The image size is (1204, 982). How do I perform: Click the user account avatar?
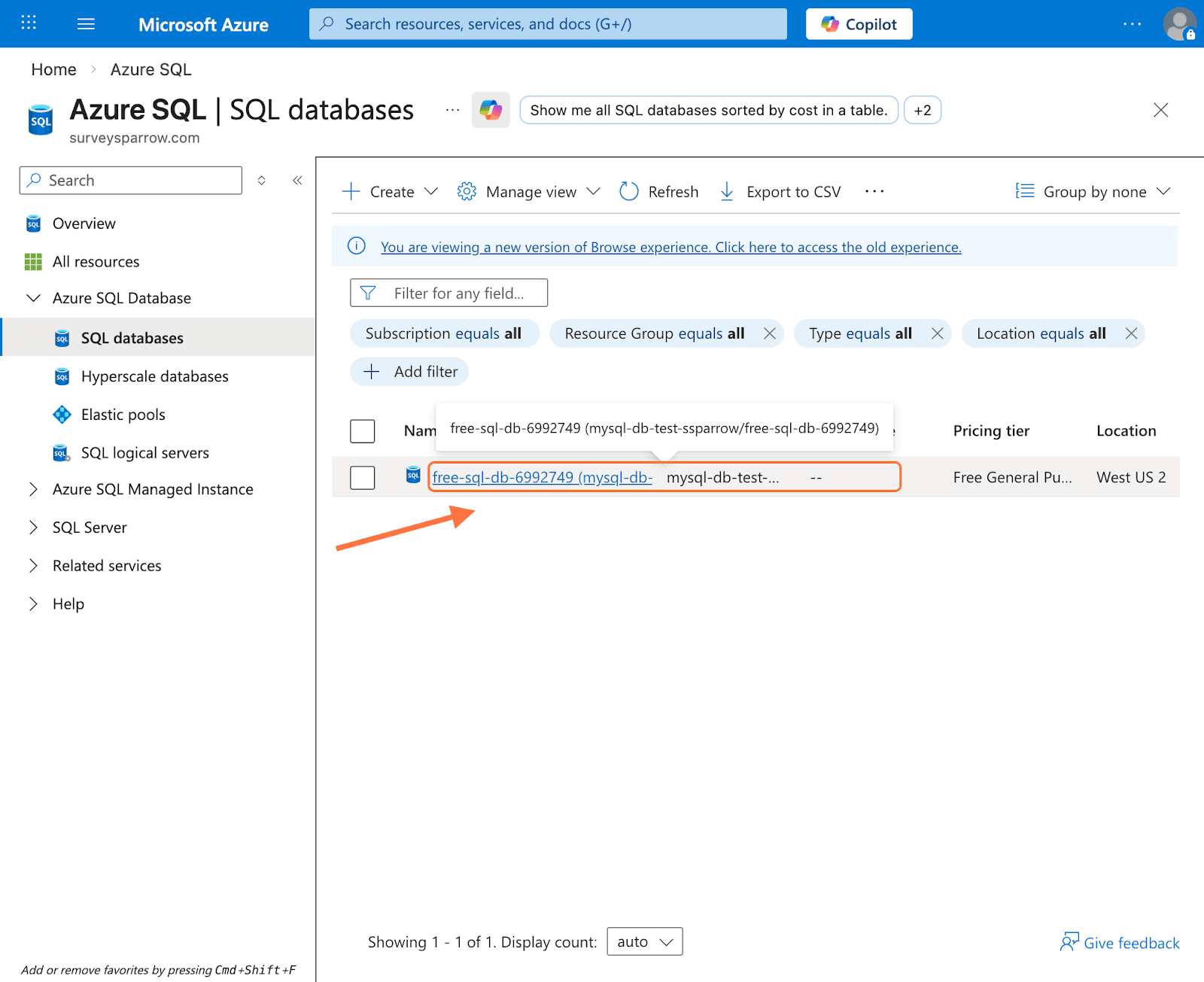[x=1178, y=24]
